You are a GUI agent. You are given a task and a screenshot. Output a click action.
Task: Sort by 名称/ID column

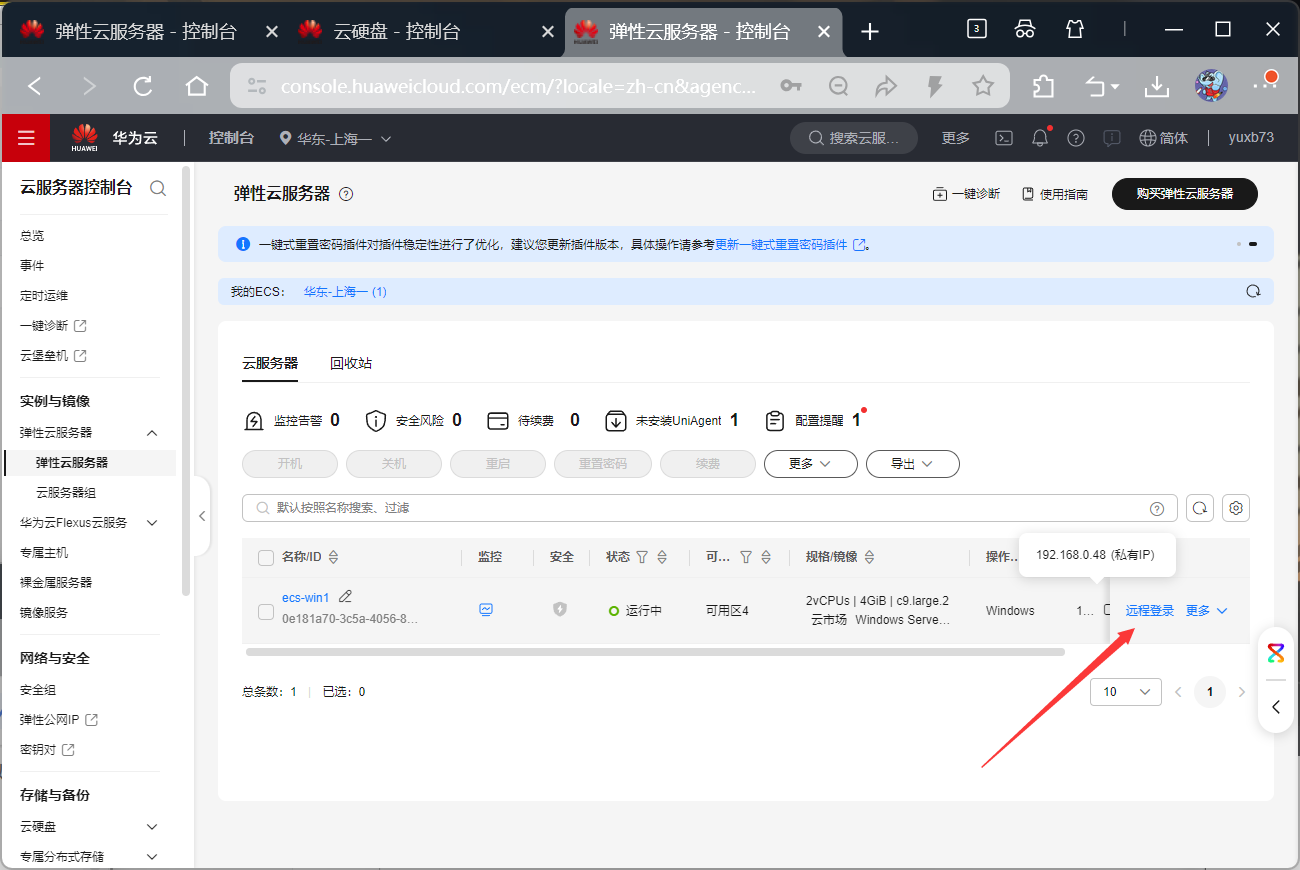point(333,557)
